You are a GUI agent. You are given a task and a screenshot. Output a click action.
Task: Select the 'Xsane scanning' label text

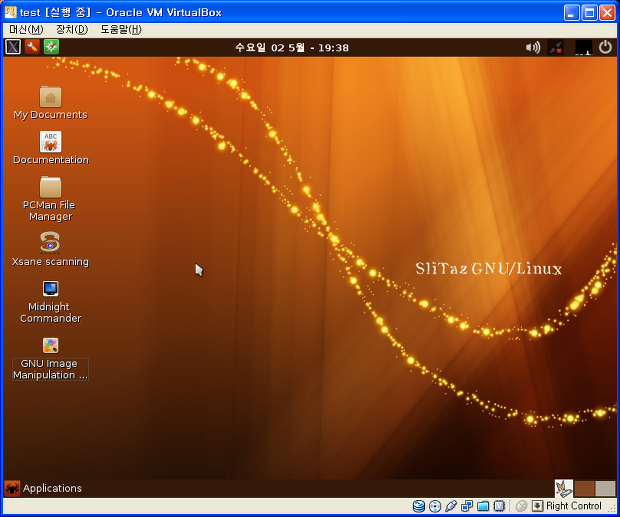[51, 262]
